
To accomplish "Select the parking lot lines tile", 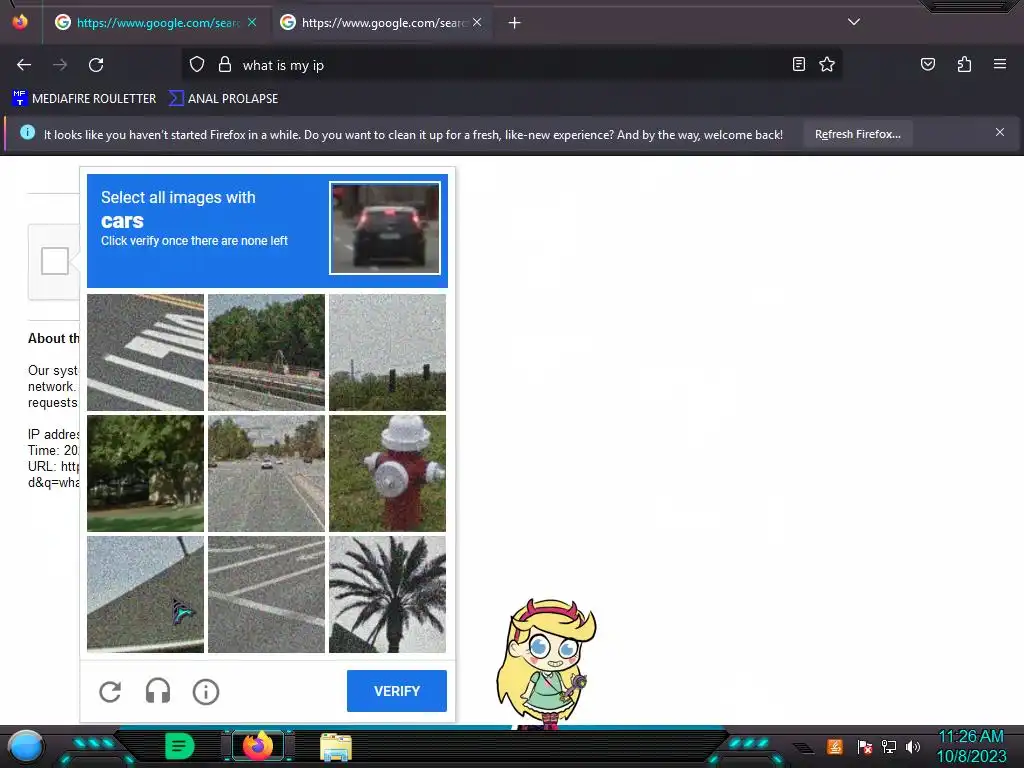I will [266, 594].
